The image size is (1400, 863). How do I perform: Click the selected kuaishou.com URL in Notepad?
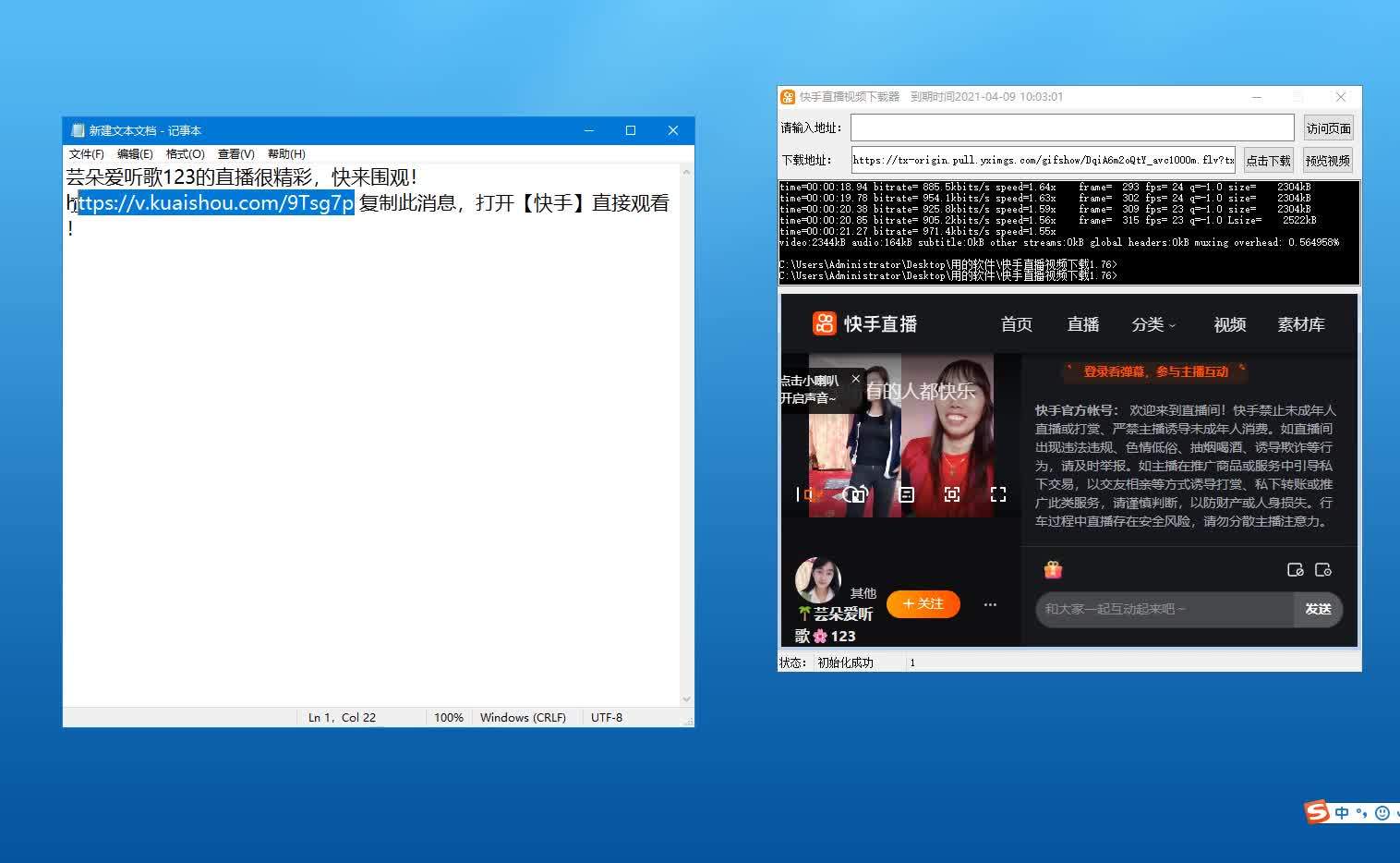click(216, 203)
